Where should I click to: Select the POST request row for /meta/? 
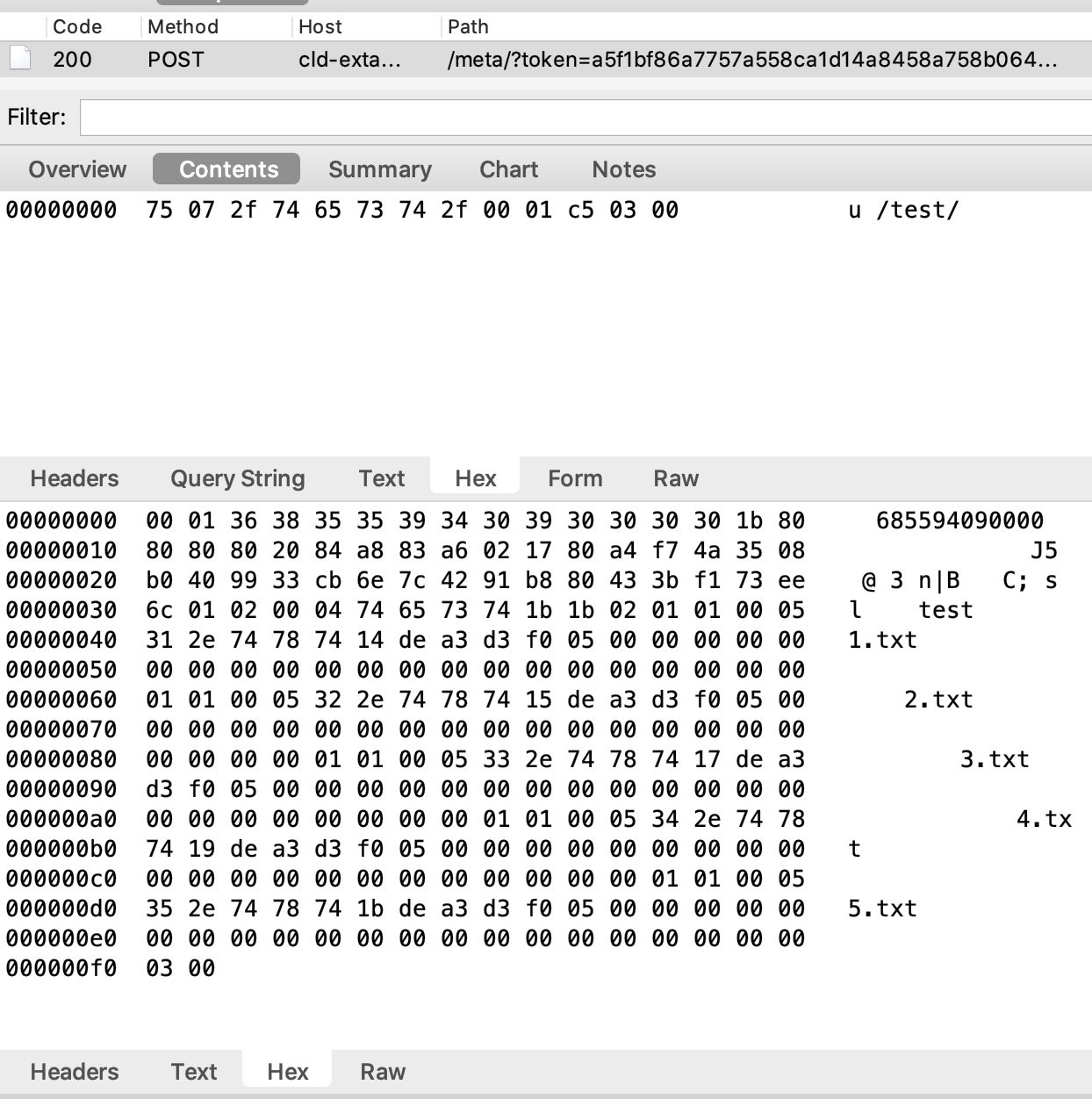(x=546, y=59)
